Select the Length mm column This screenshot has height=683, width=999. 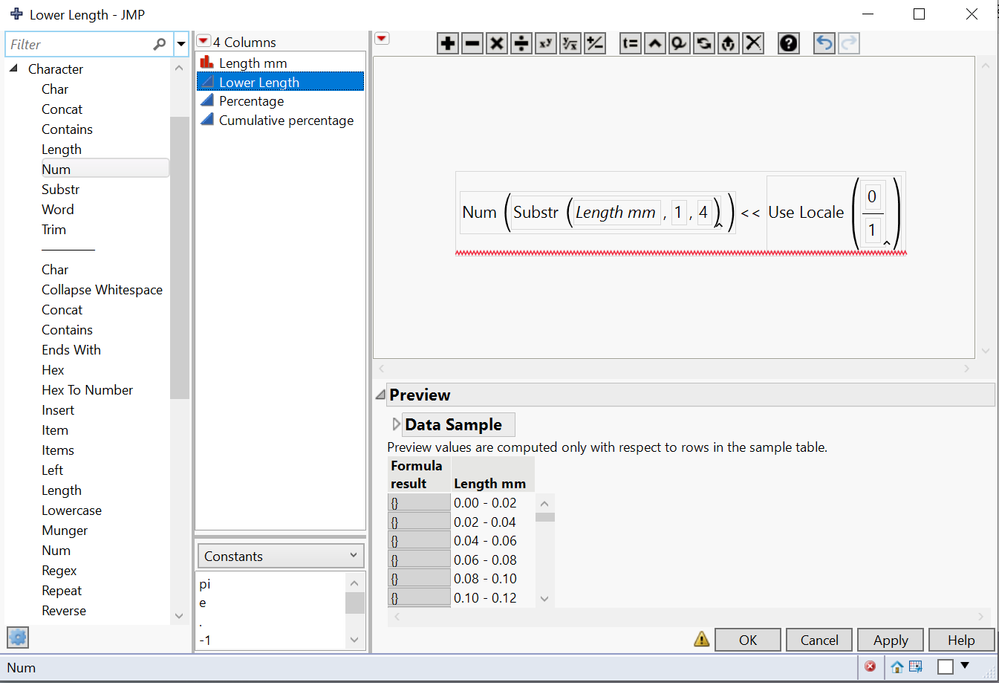(x=280, y=62)
